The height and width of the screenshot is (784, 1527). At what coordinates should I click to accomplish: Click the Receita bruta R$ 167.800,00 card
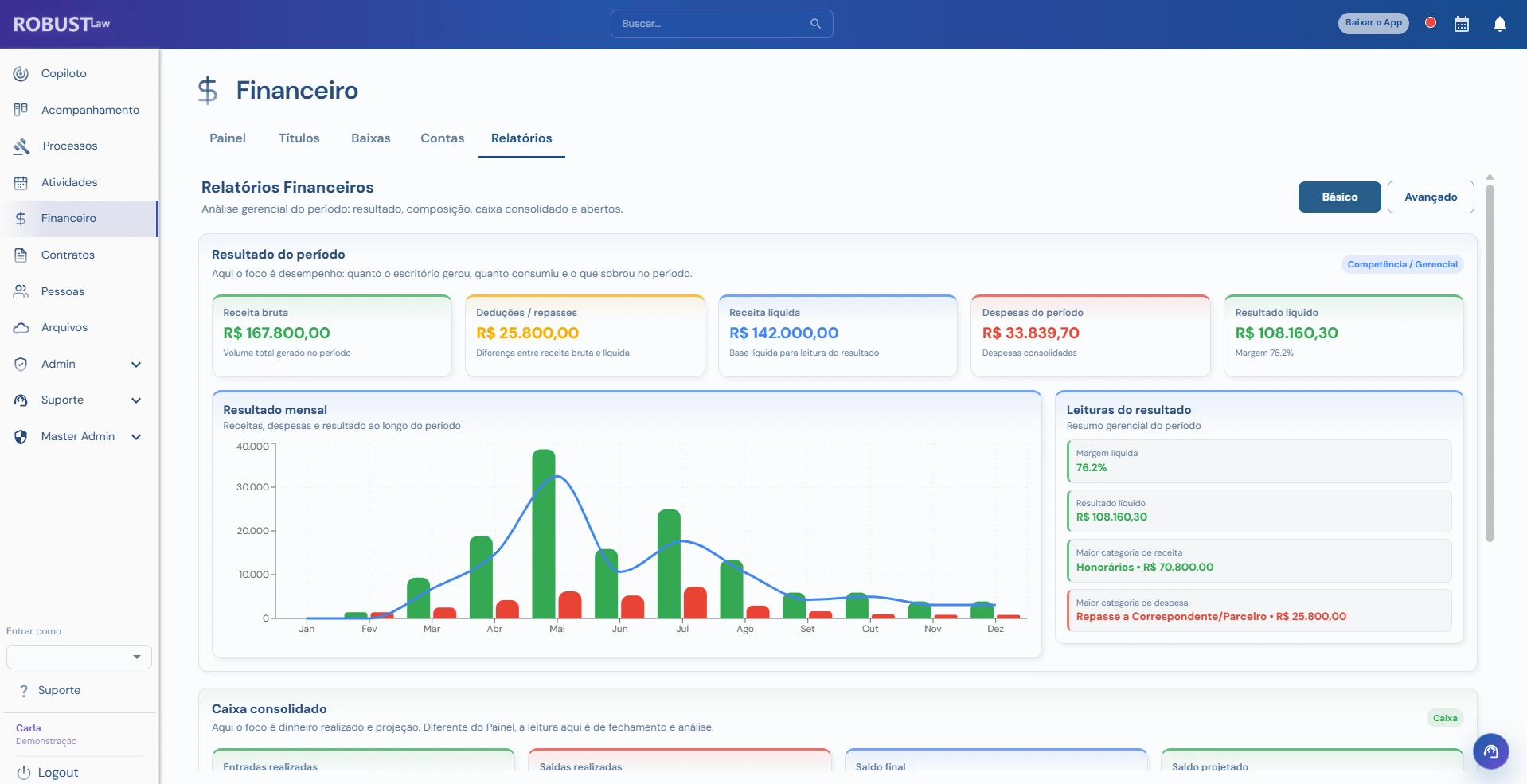click(x=332, y=336)
